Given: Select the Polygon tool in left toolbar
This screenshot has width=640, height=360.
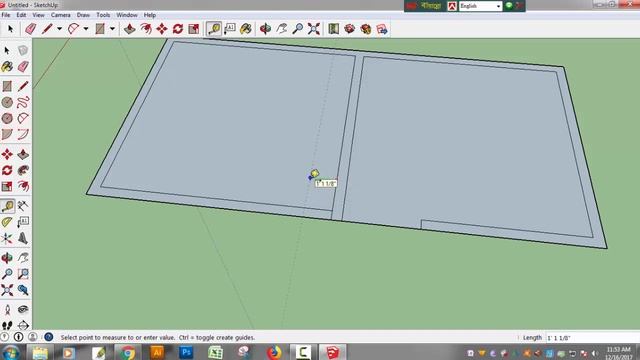Looking at the screenshot, I should (x=7, y=118).
